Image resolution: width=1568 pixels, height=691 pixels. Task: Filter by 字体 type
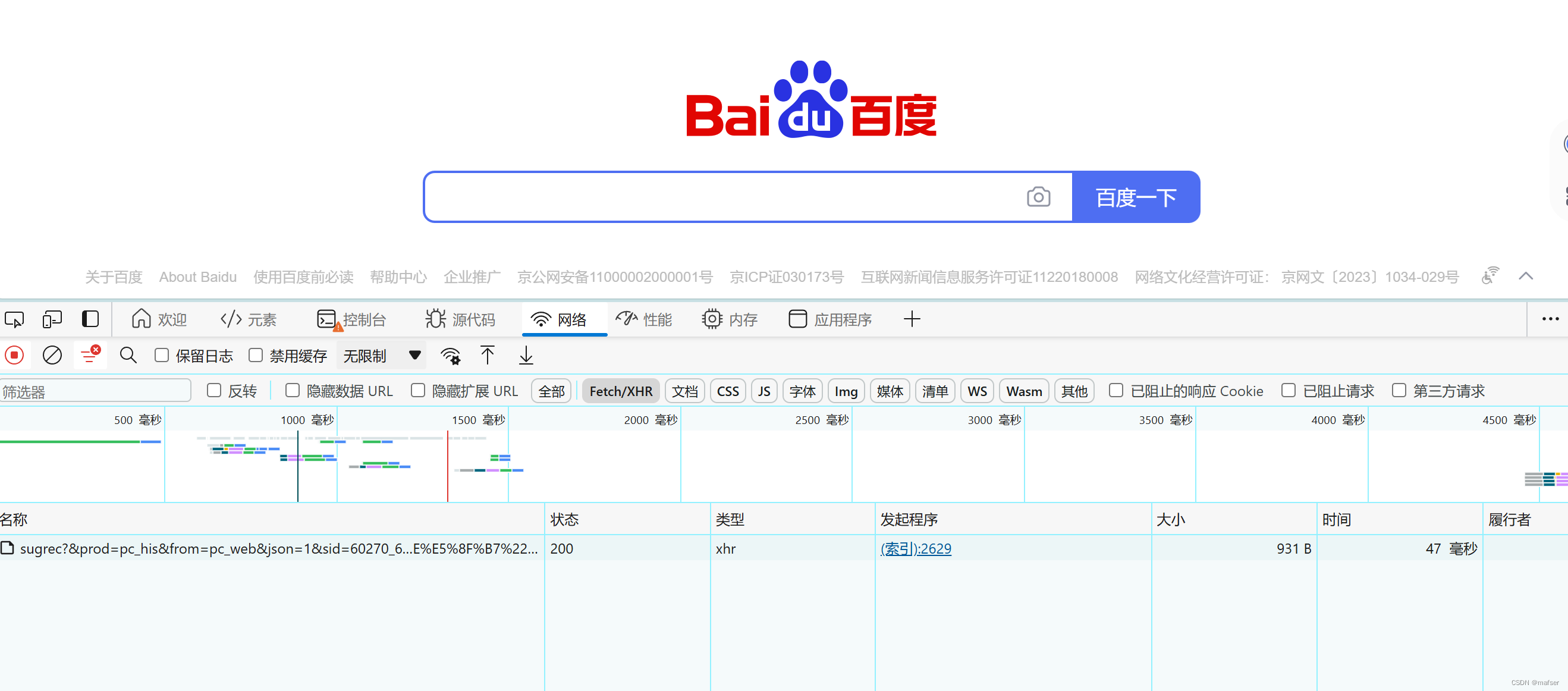(x=802, y=391)
